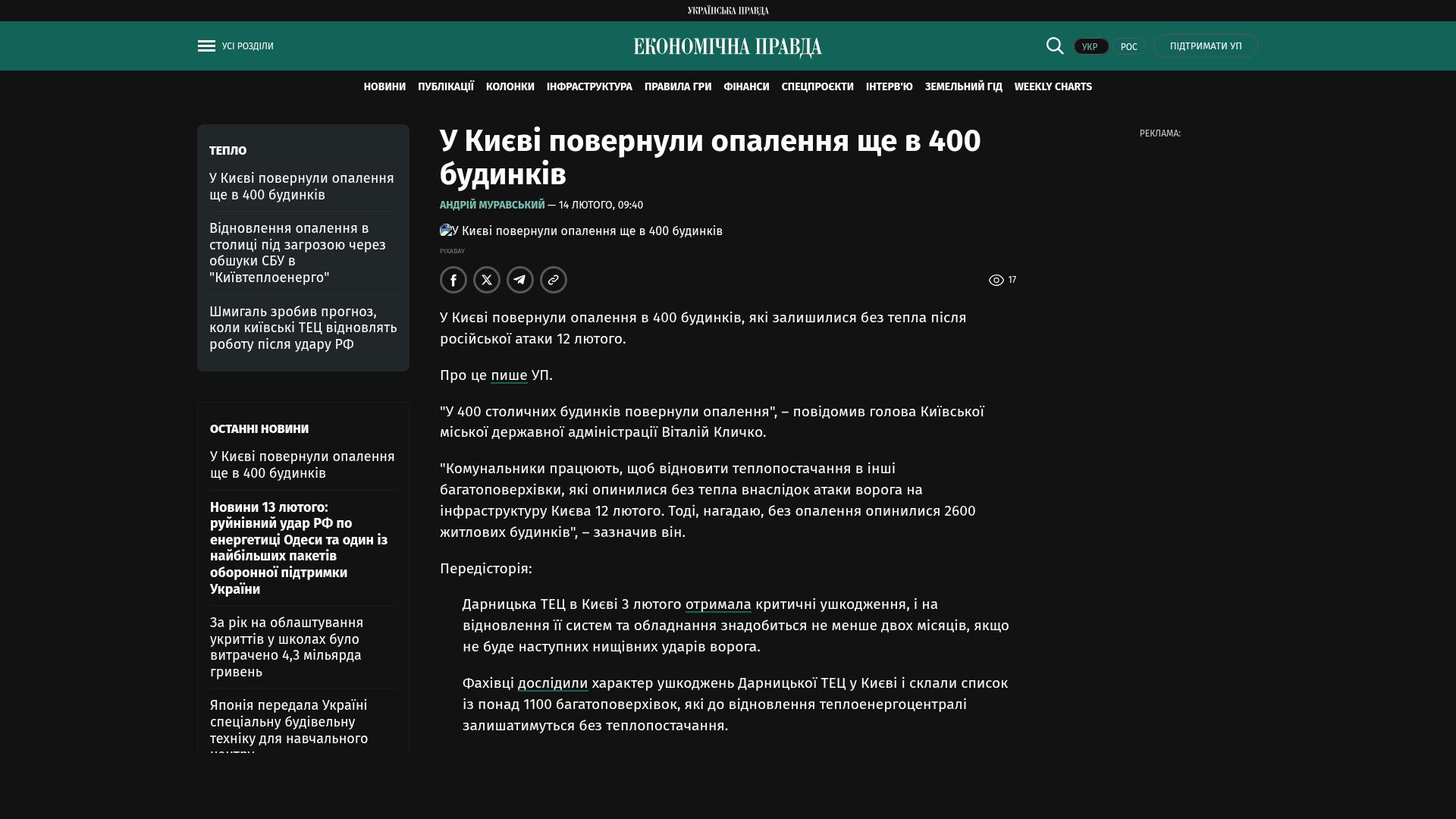Open the Новини menu item
This screenshot has height=819, width=1456.
tap(384, 87)
